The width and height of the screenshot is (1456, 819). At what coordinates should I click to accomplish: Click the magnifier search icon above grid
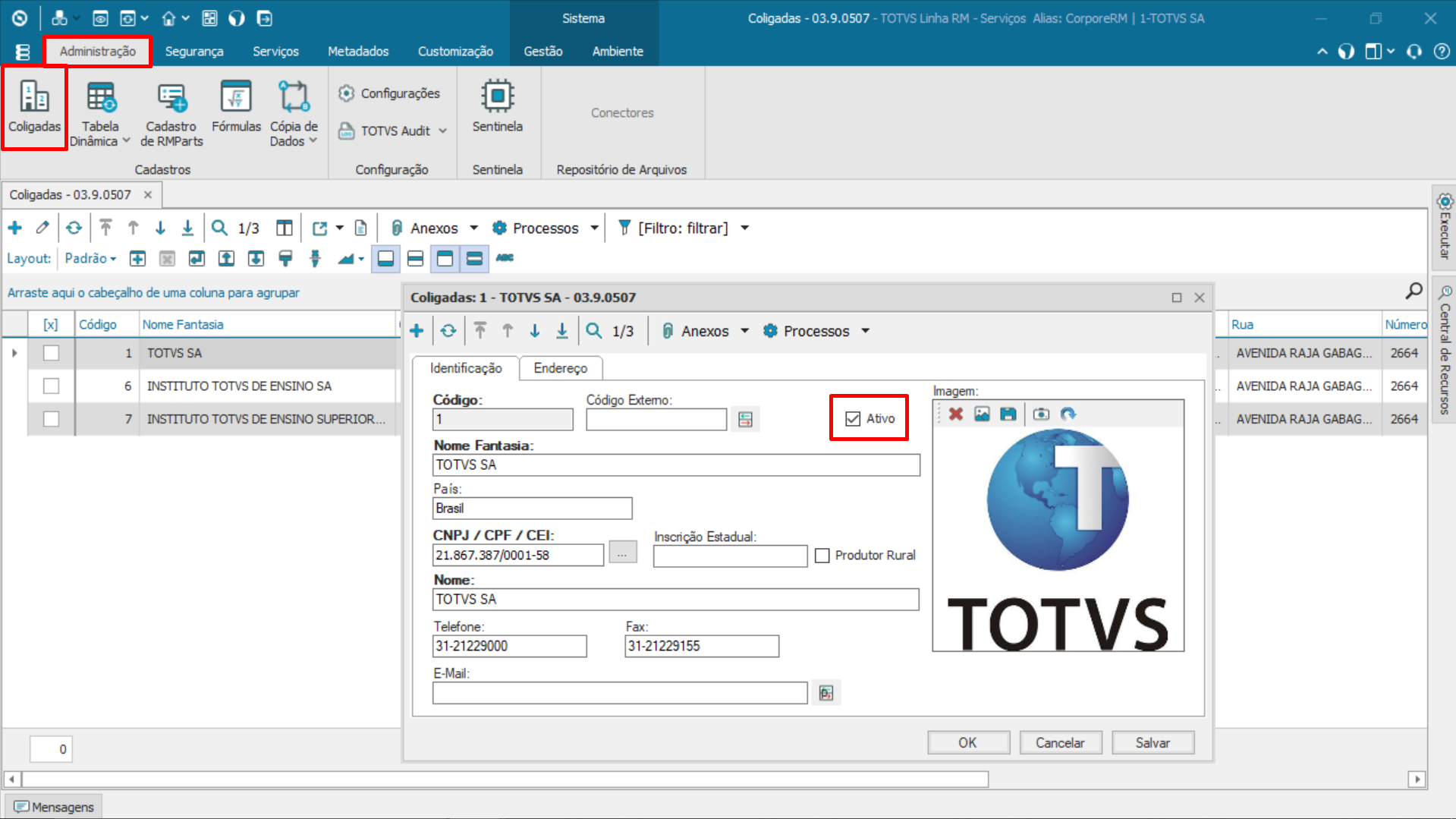tap(1414, 291)
